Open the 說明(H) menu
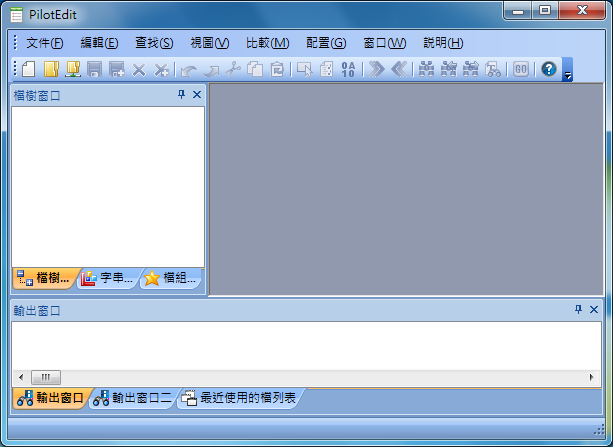The image size is (613, 447). pos(443,43)
